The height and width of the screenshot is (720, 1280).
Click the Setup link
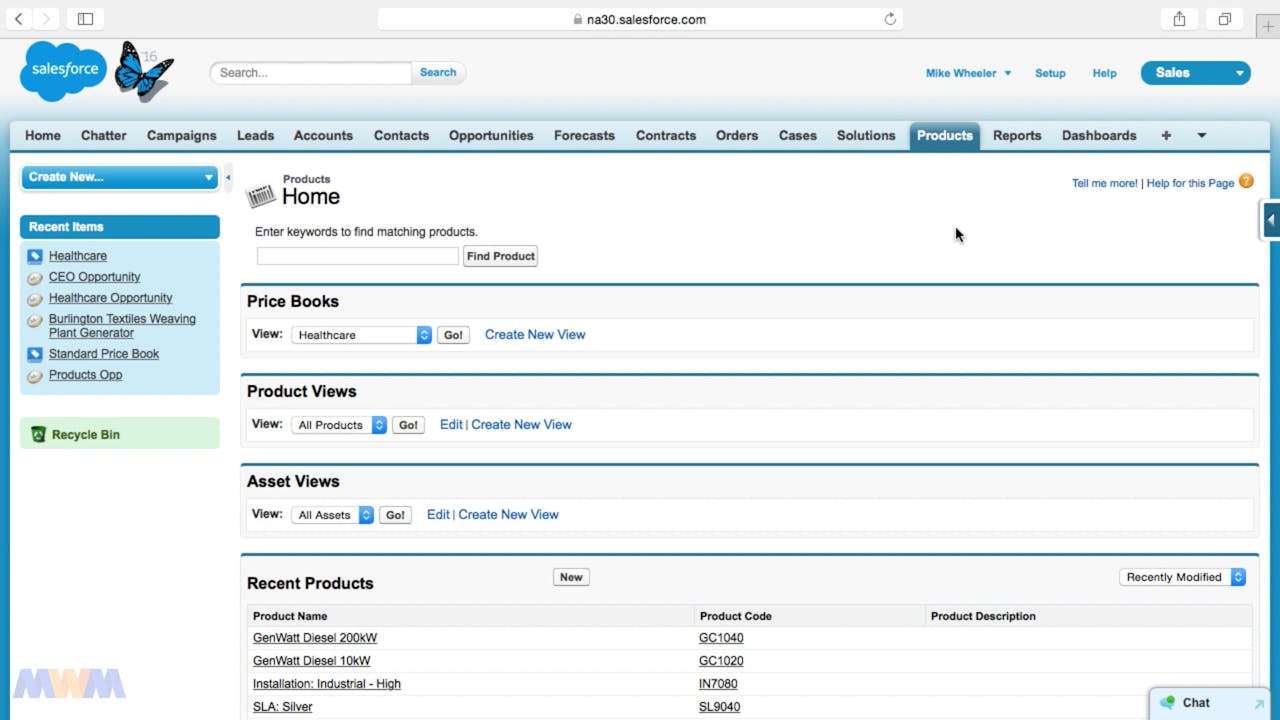tap(1050, 73)
